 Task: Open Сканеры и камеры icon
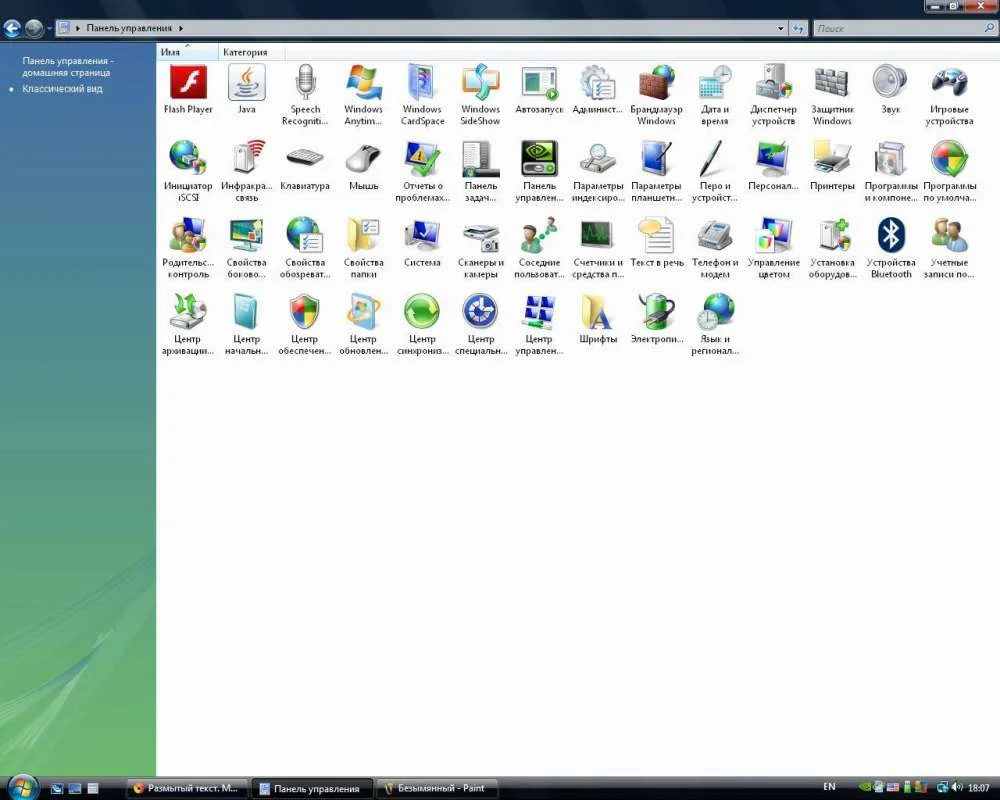click(480, 248)
